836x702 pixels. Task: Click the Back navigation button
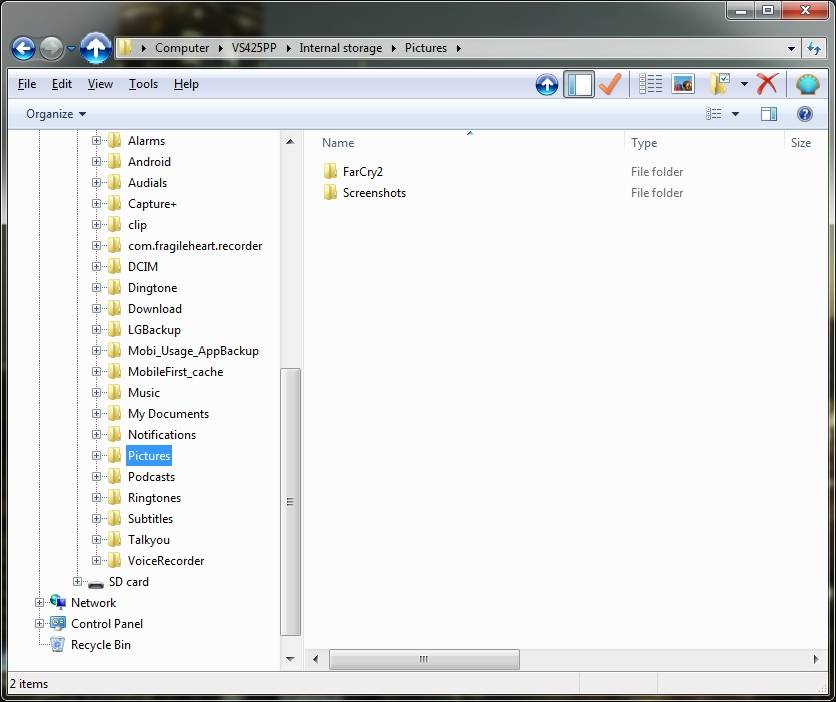point(24,48)
